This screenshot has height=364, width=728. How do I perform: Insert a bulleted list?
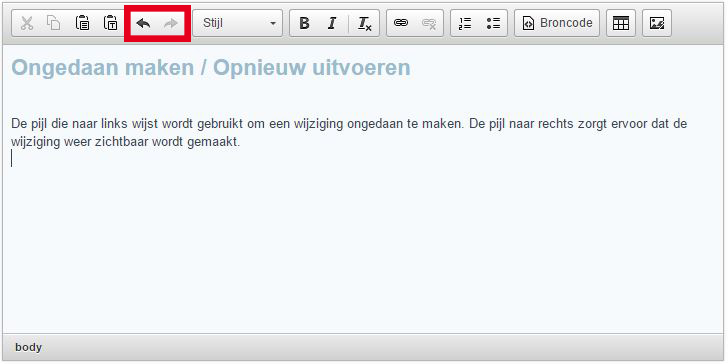pos(493,23)
